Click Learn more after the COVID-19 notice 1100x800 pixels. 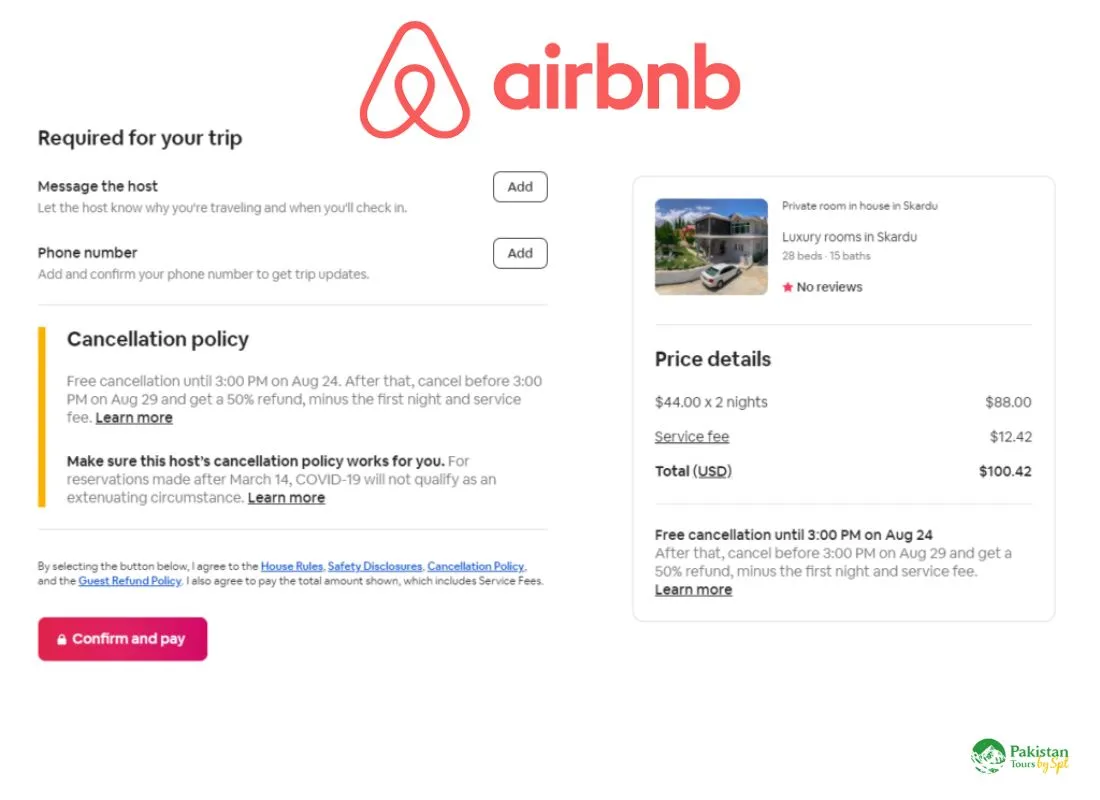(286, 497)
